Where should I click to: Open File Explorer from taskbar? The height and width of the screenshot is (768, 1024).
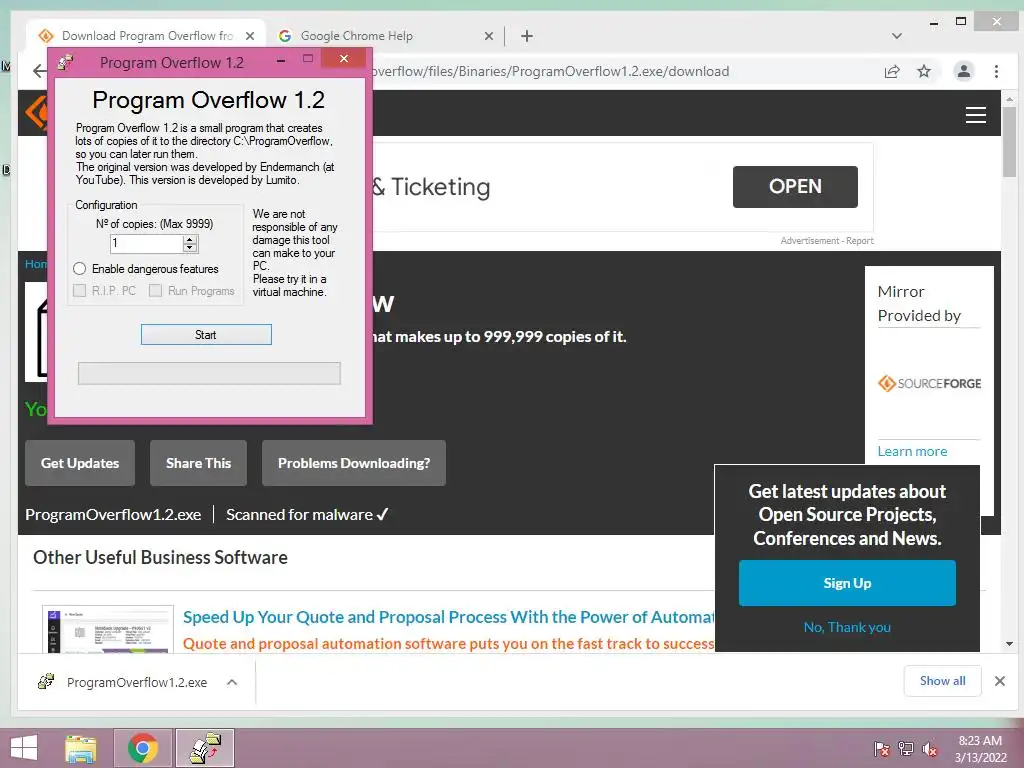coord(81,748)
